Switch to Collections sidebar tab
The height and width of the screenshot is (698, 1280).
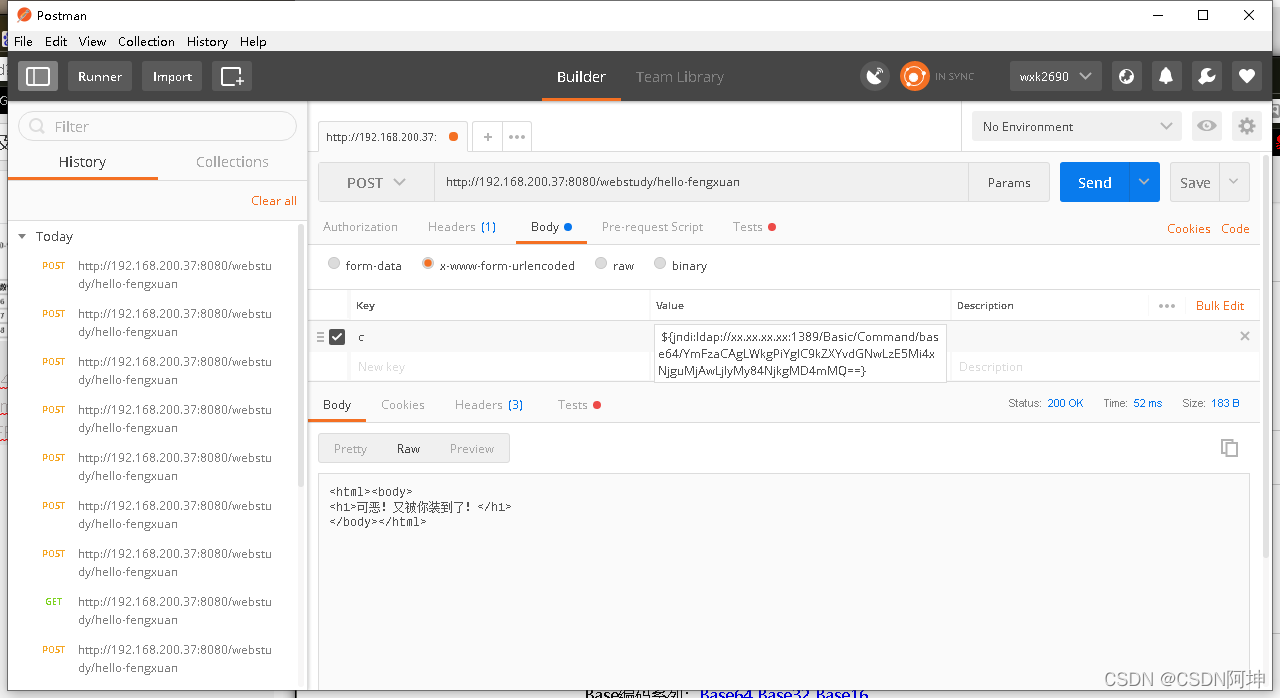232,162
